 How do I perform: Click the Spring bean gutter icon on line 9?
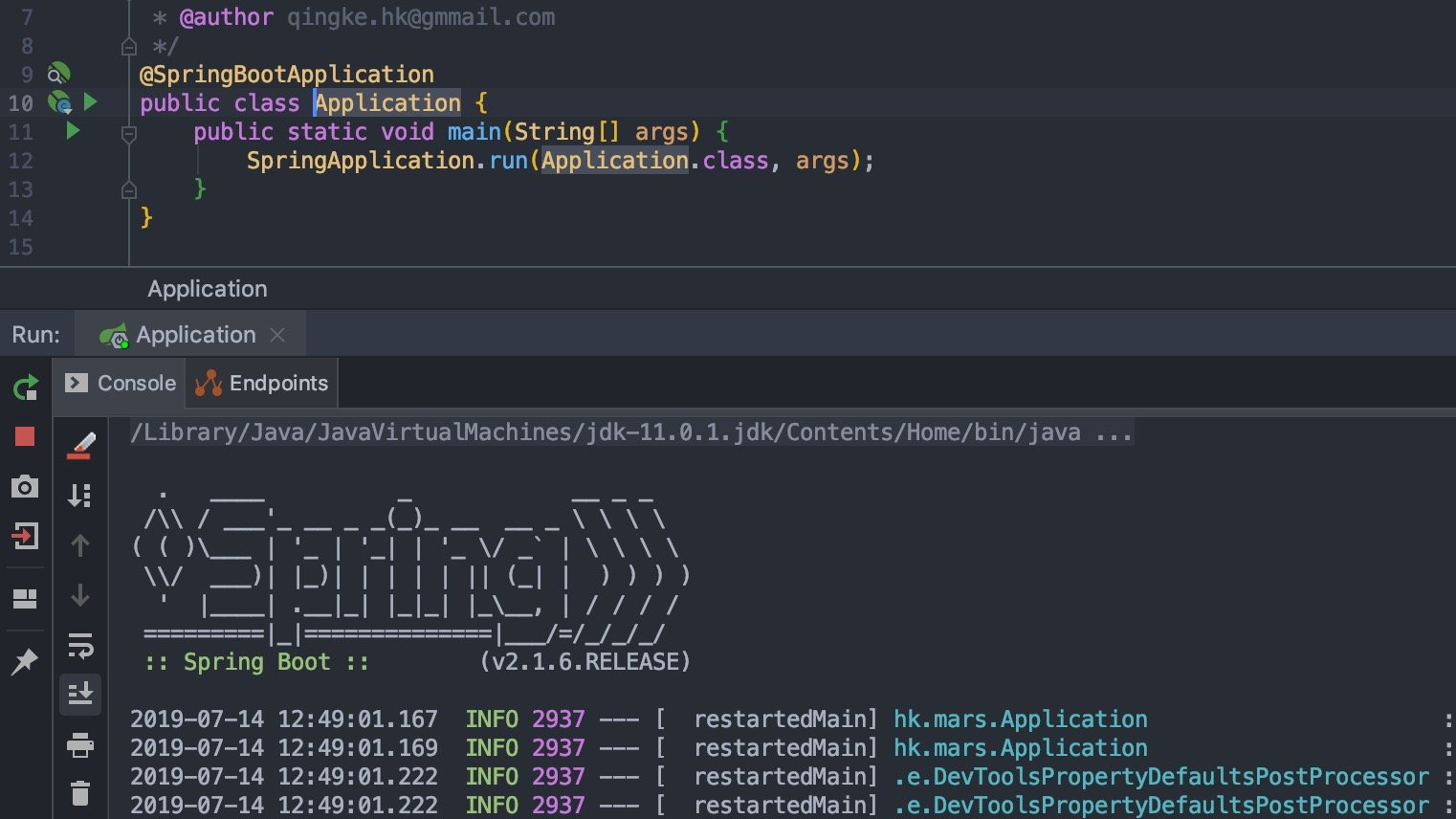[58, 74]
